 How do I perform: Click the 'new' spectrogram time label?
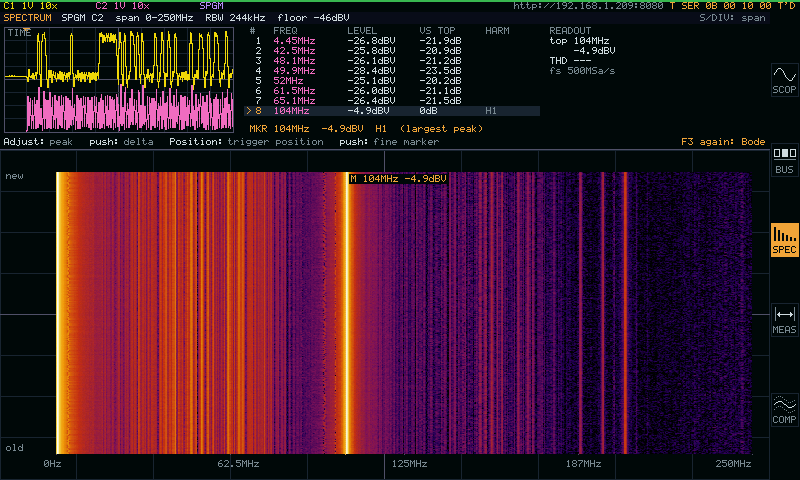click(14, 176)
